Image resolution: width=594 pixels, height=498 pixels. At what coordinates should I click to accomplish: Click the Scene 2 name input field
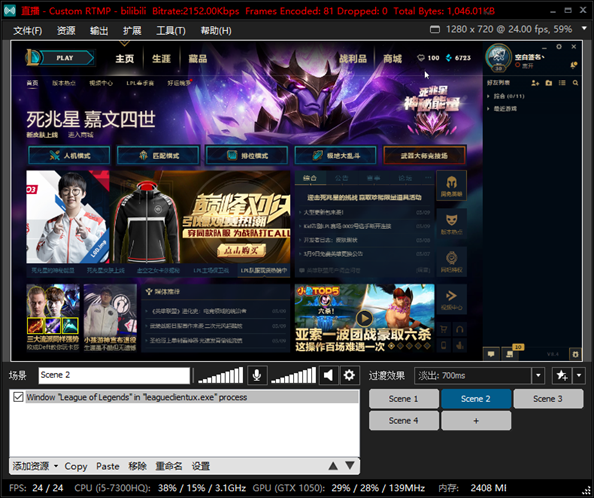coord(114,375)
